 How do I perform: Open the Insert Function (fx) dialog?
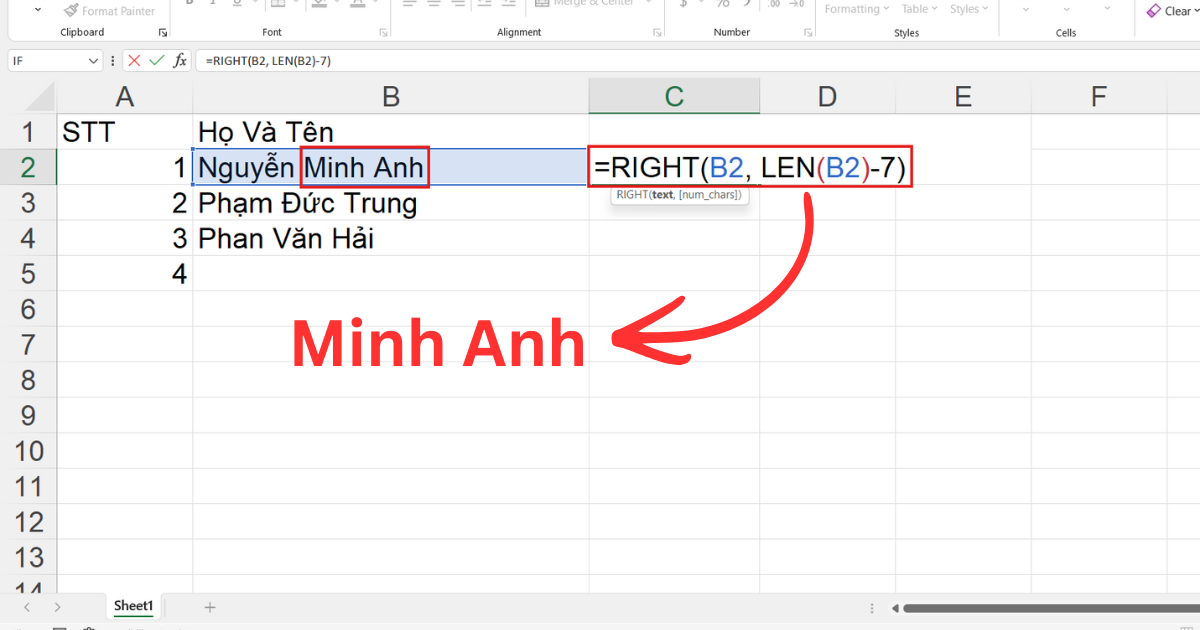pyautogui.click(x=179, y=60)
